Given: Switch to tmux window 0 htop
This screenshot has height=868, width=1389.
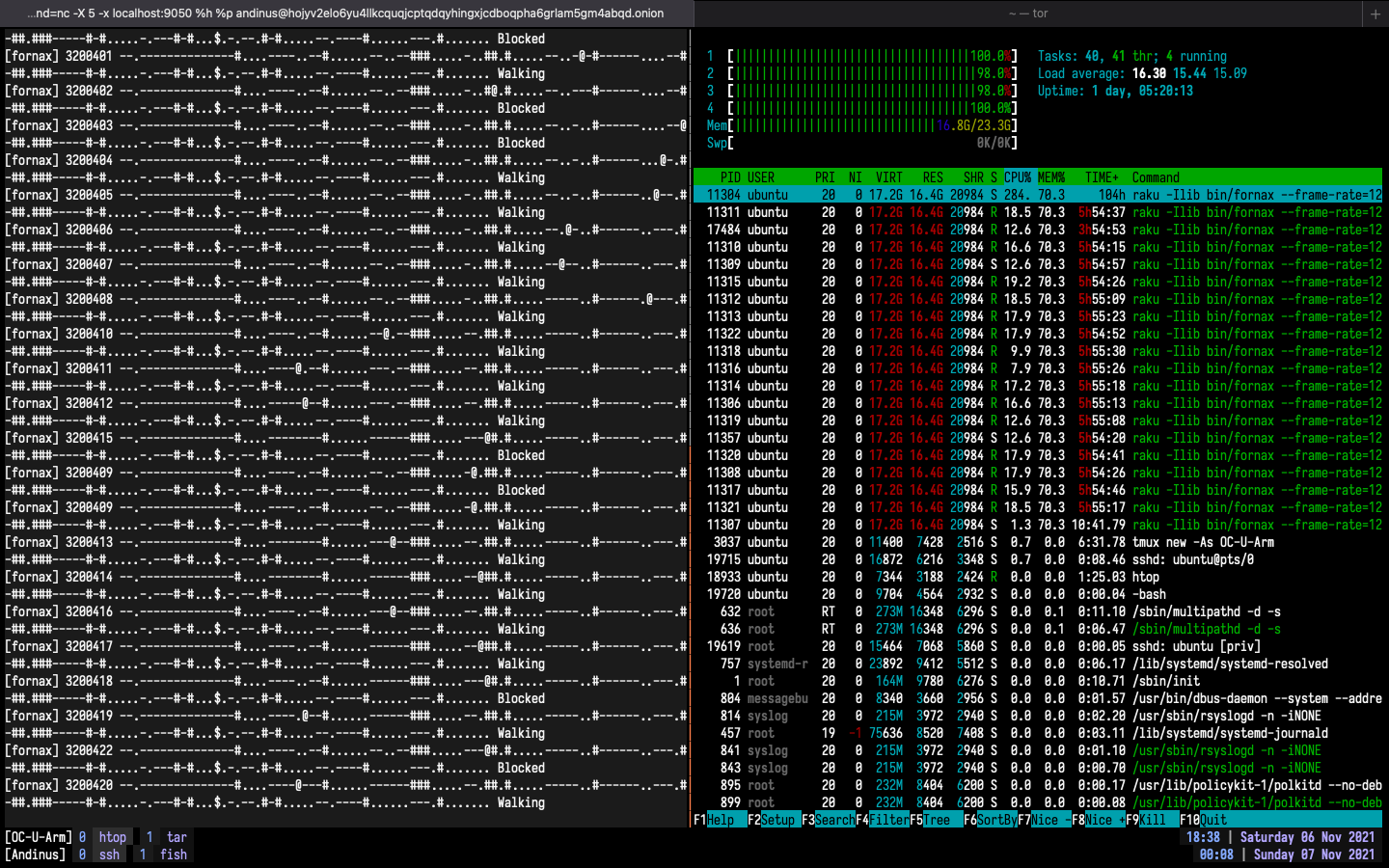Looking at the screenshot, I should click(102, 837).
